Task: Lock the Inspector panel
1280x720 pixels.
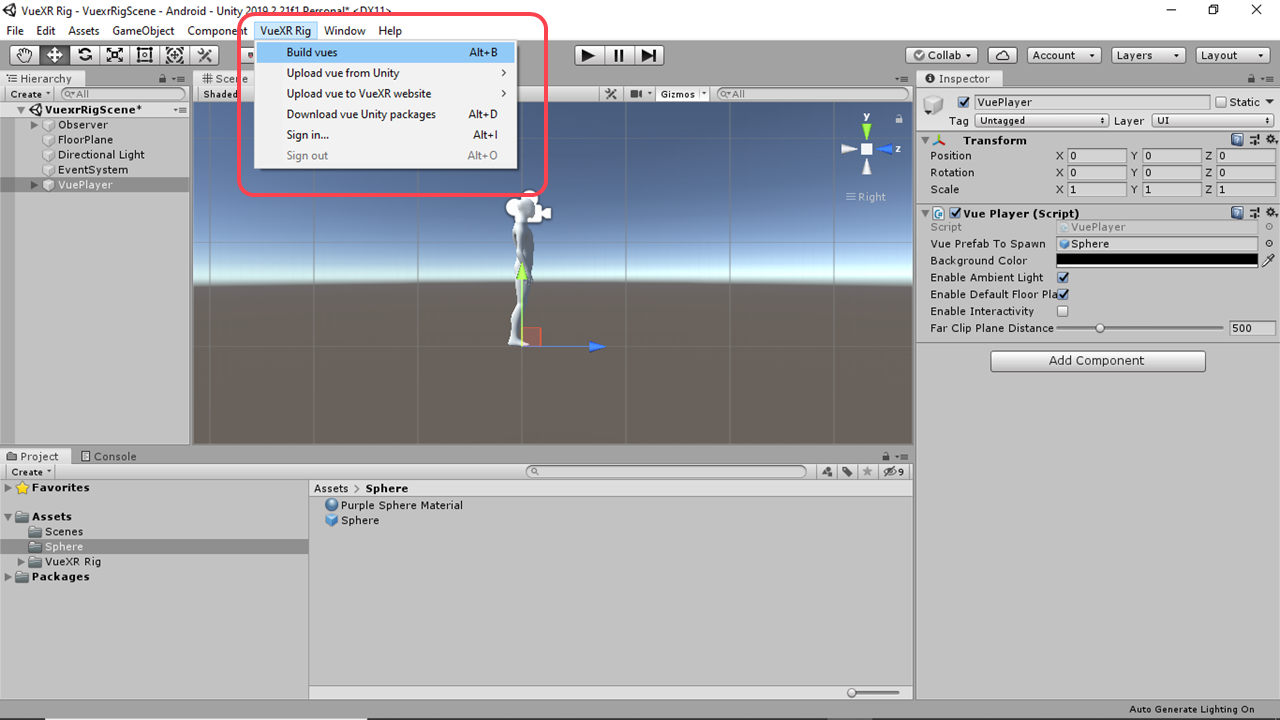Action: 1250,79
